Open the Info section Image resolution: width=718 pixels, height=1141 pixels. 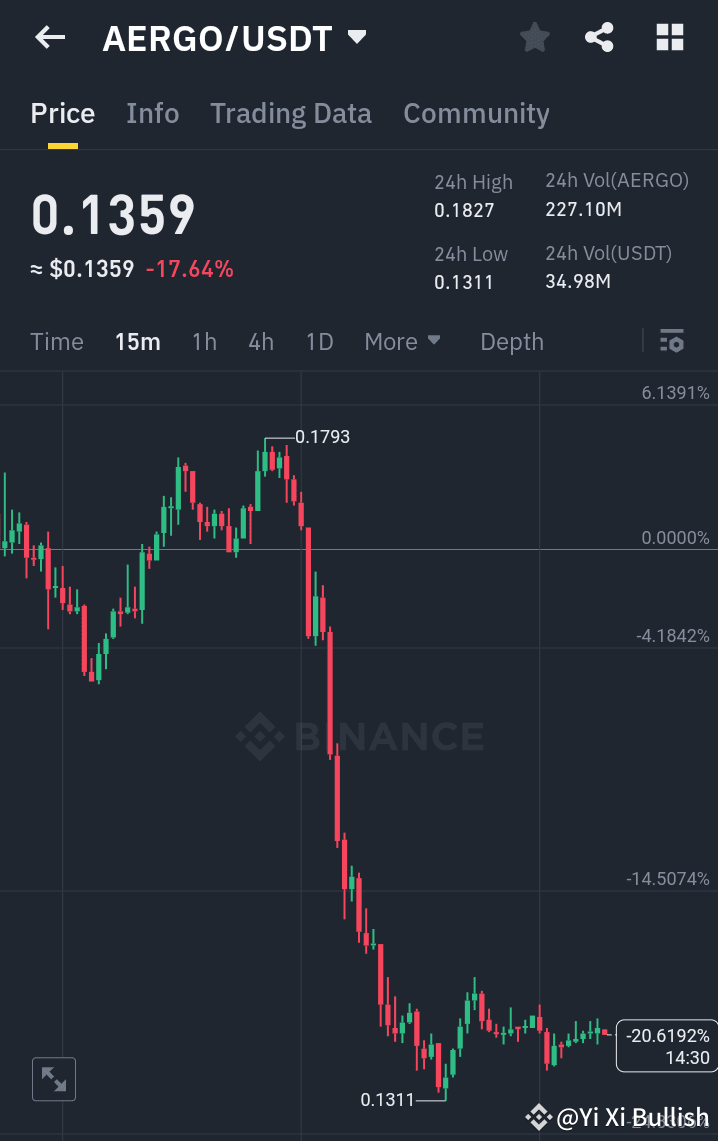(152, 113)
